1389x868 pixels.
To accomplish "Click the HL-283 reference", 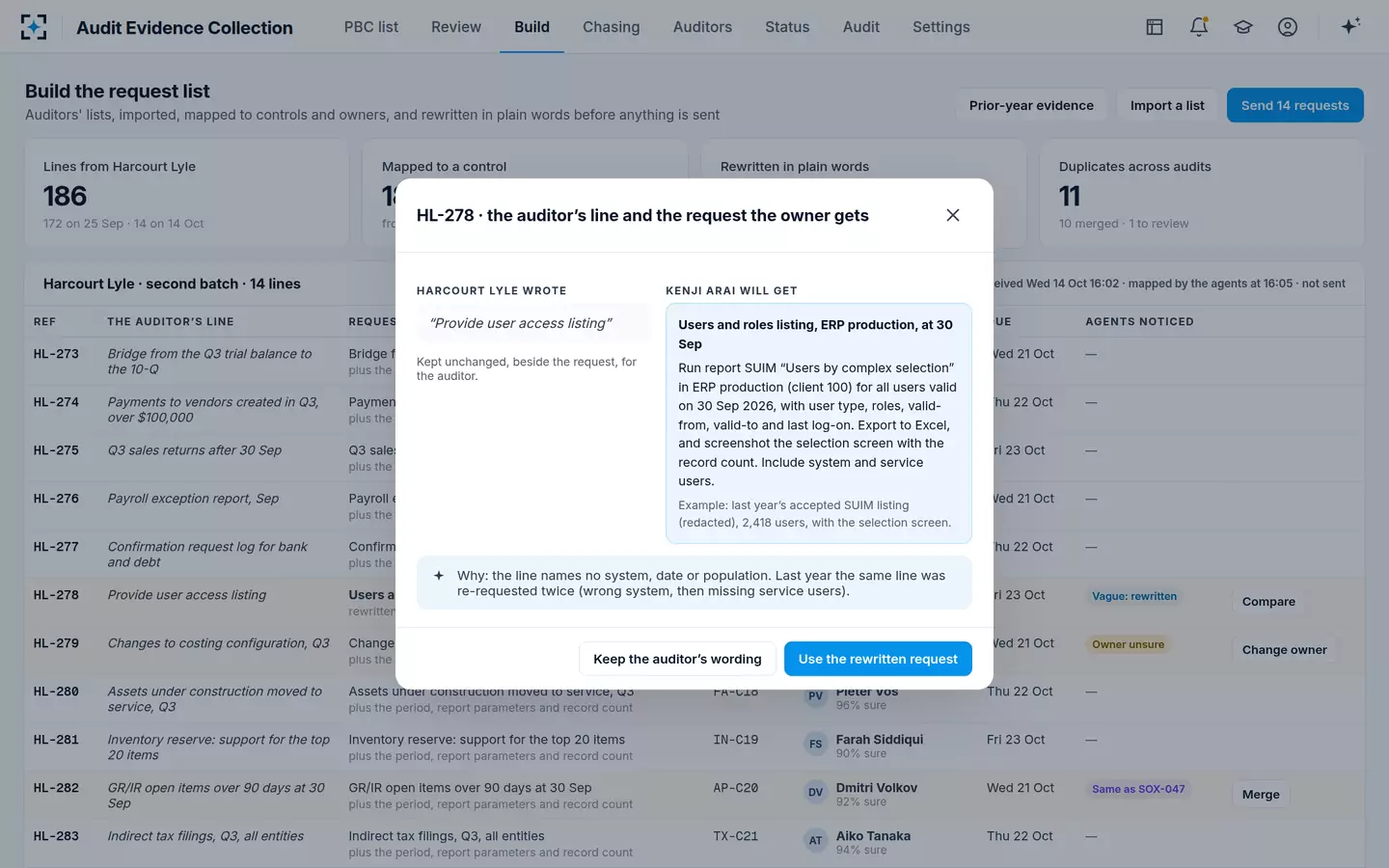I will click(x=56, y=836).
